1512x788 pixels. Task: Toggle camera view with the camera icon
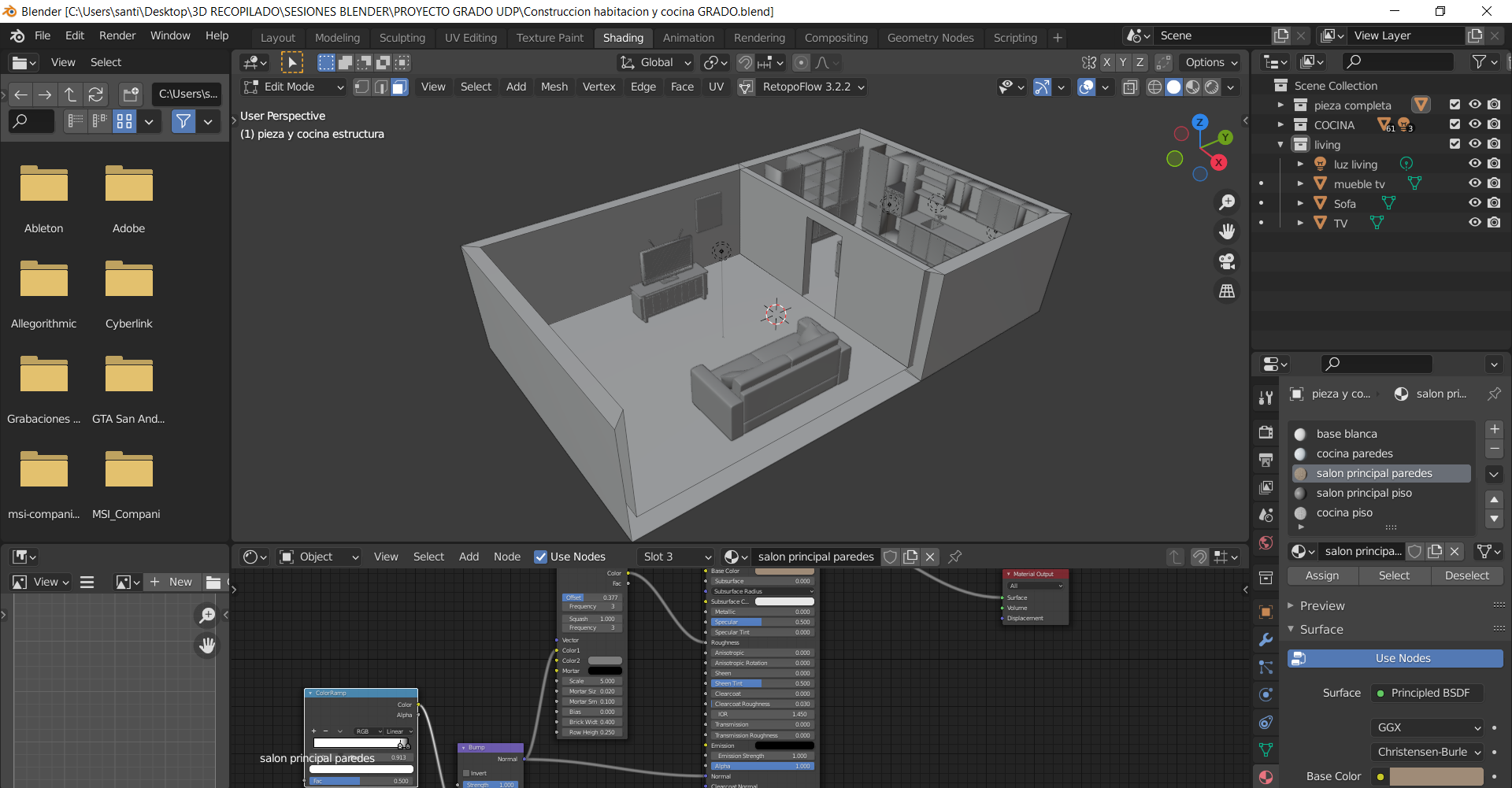1227,261
